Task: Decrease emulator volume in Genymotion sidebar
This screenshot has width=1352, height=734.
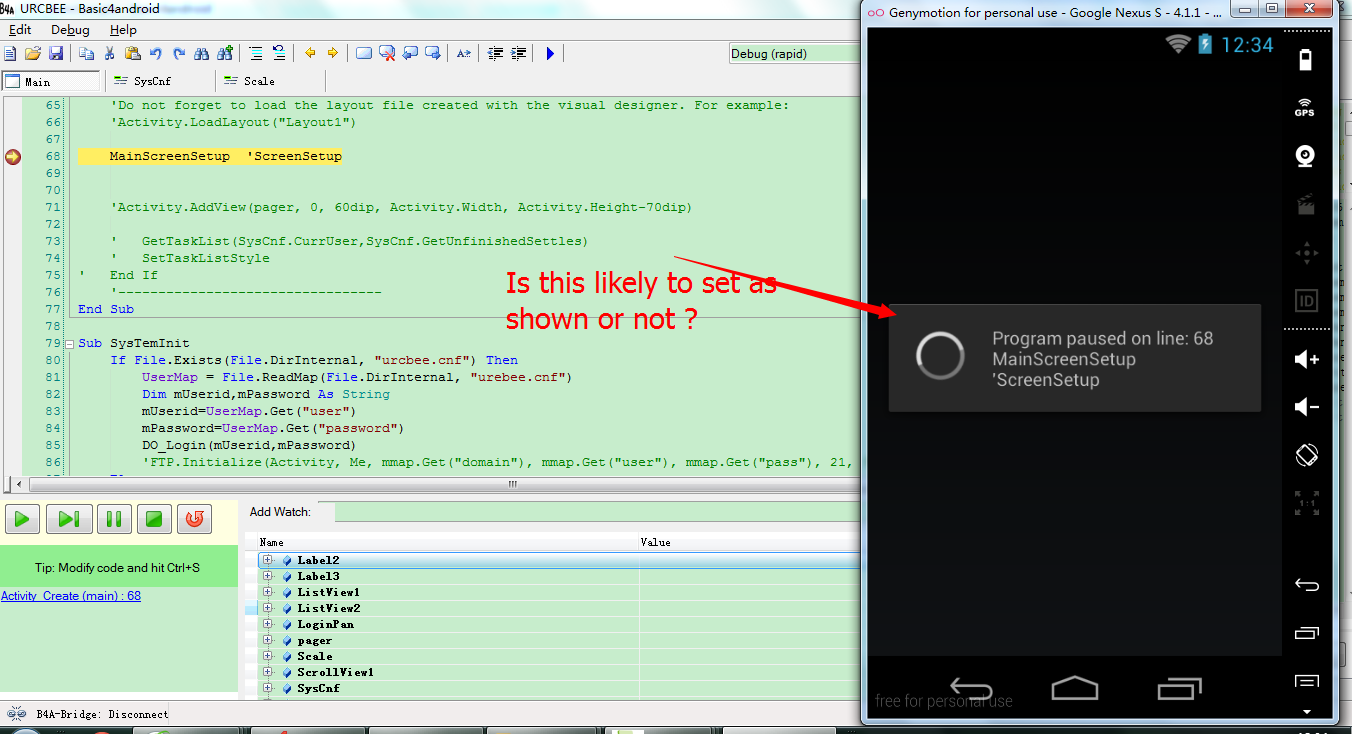Action: point(1306,405)
